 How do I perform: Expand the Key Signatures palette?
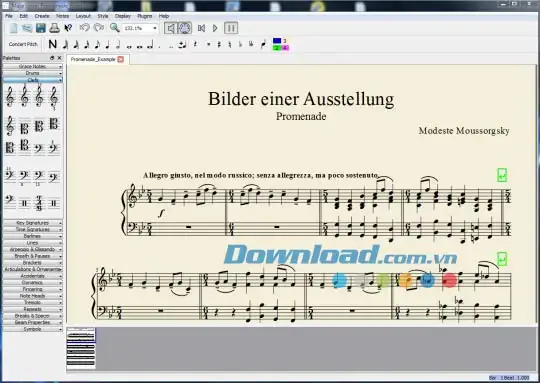pos(33,223)
